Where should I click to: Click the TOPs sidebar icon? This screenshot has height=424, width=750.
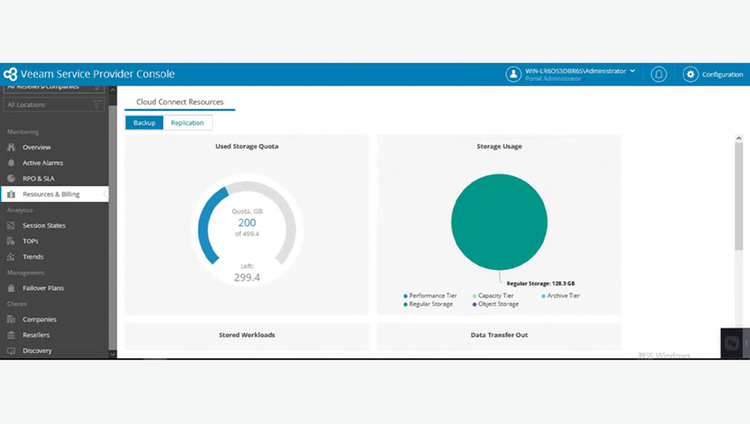click(x=11, y=241)
